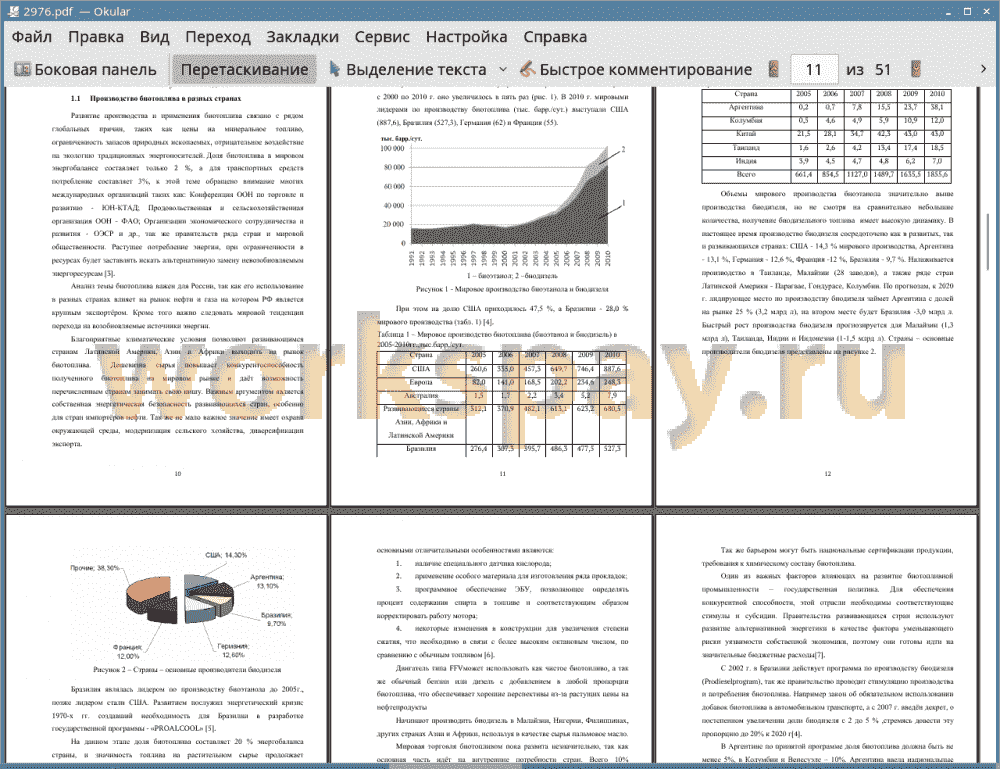Click caption 'Рисунок 1 - Мировое производство биоэтанола'
Screen dimensions: 1000x769
pyautogui.click(x=512, y=289)
